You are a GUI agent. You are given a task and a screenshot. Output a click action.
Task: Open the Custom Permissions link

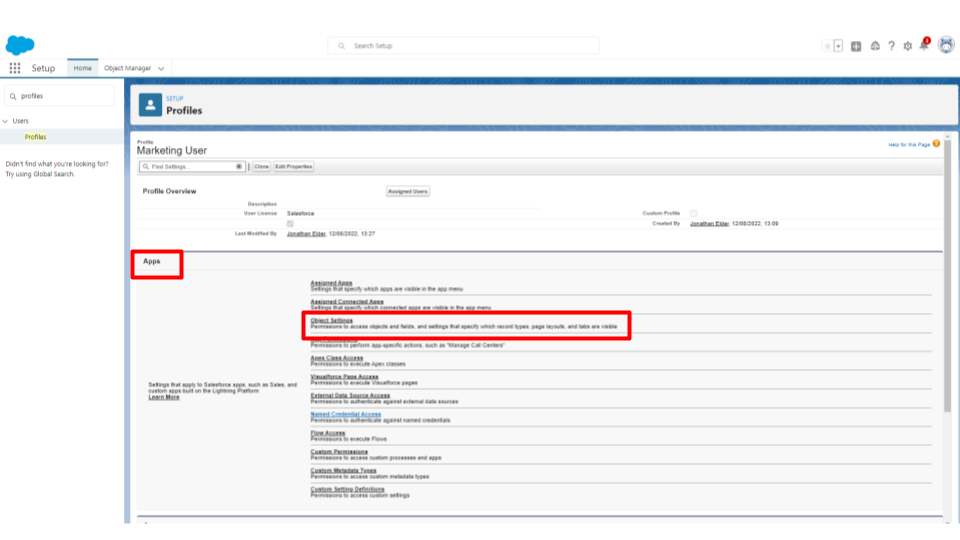(x=339, y=451)
